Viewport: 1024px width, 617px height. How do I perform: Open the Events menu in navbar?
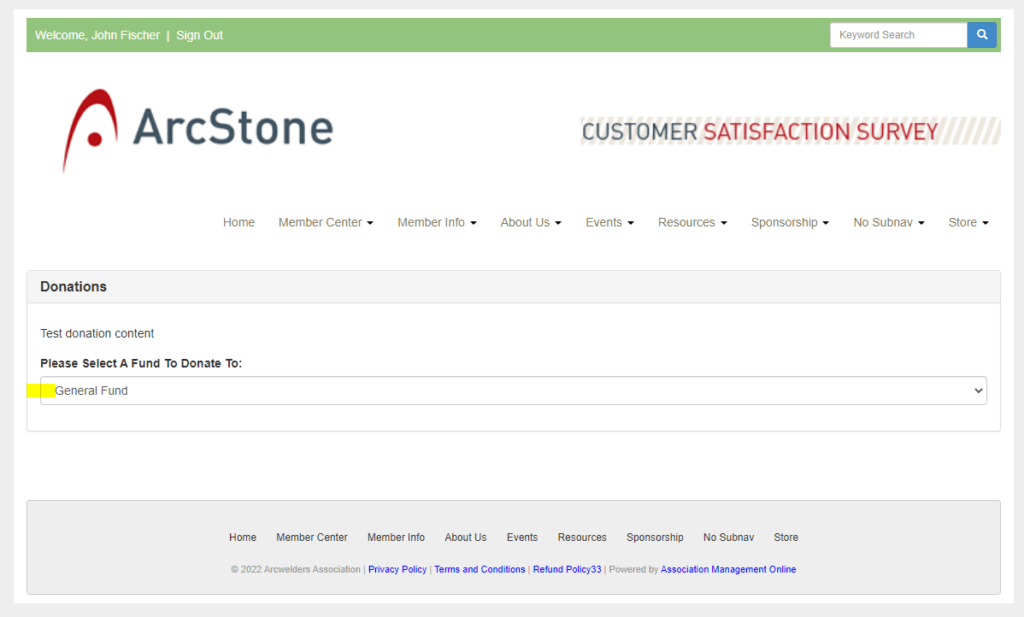609,222
